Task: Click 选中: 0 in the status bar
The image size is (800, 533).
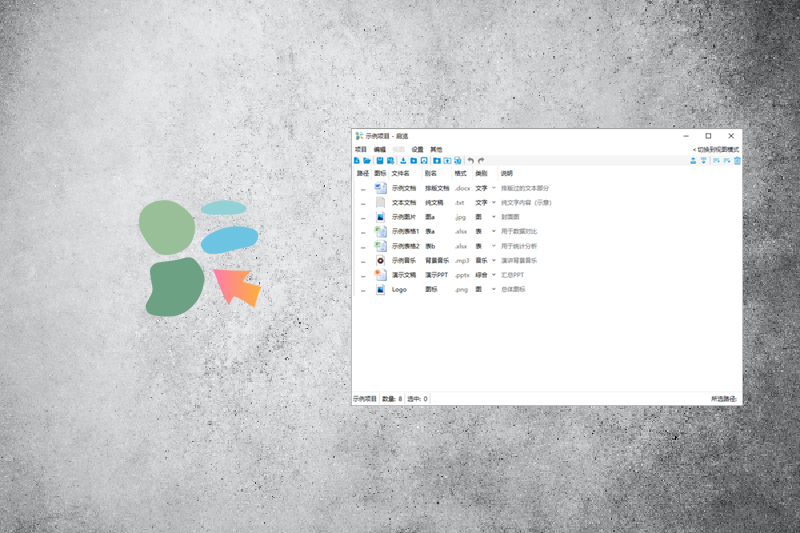Action: tap(417, 399)
